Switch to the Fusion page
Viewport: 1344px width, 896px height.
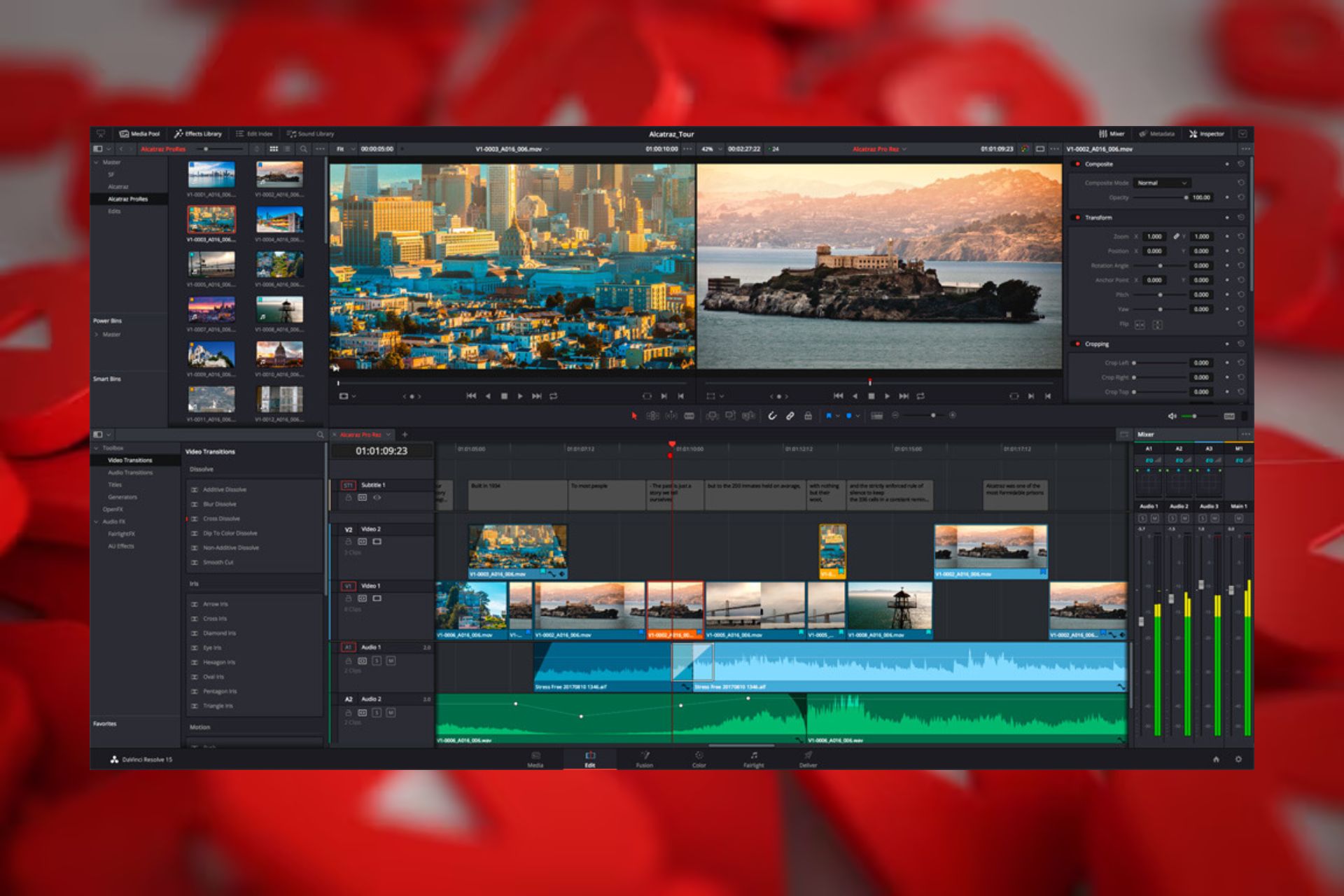[645, 759]
